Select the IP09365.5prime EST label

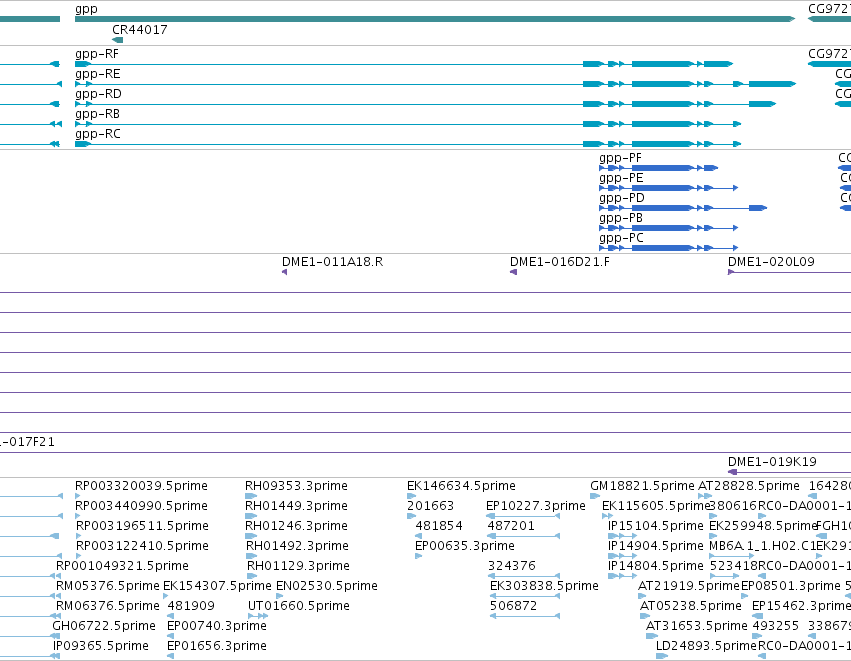[100, 646]
